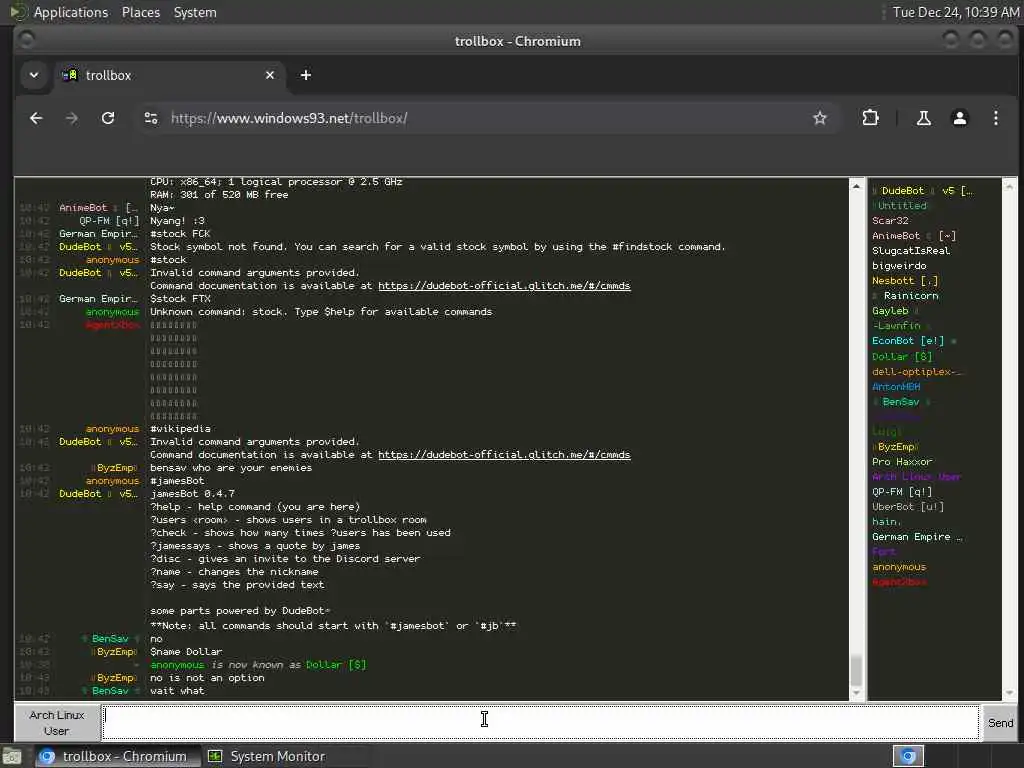The width and height of the screenshot is (1024, 768).
Task: Open Chromium three-dot menu
Action: [x=995, y=118]
